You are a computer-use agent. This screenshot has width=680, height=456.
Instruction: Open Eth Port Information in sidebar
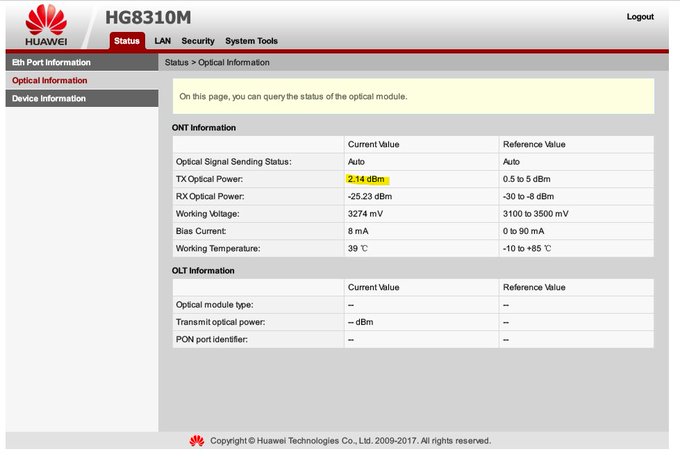tap(82, 62)
